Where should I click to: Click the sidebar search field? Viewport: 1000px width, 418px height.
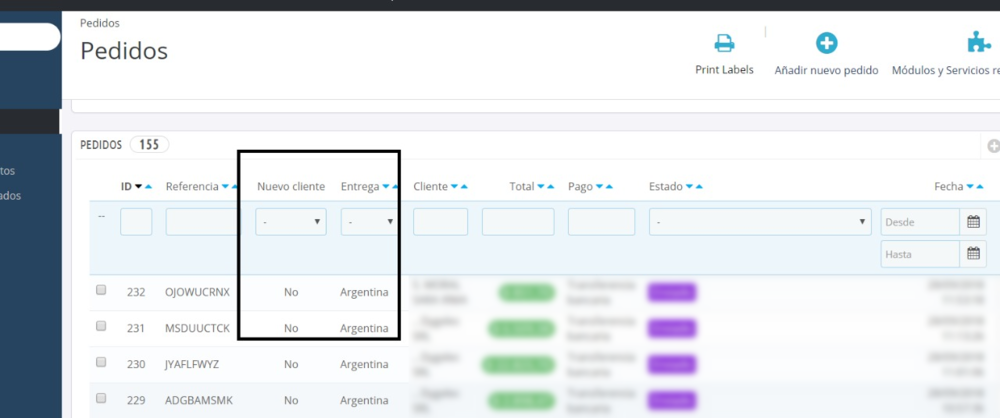[x=30, y=37]
